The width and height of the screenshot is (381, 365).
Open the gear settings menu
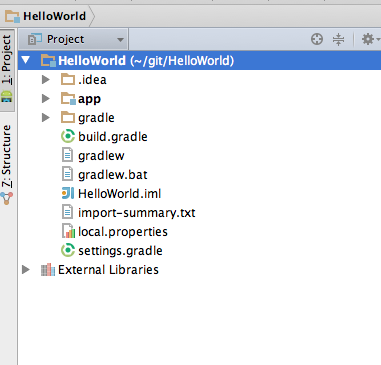coord(371,39)
